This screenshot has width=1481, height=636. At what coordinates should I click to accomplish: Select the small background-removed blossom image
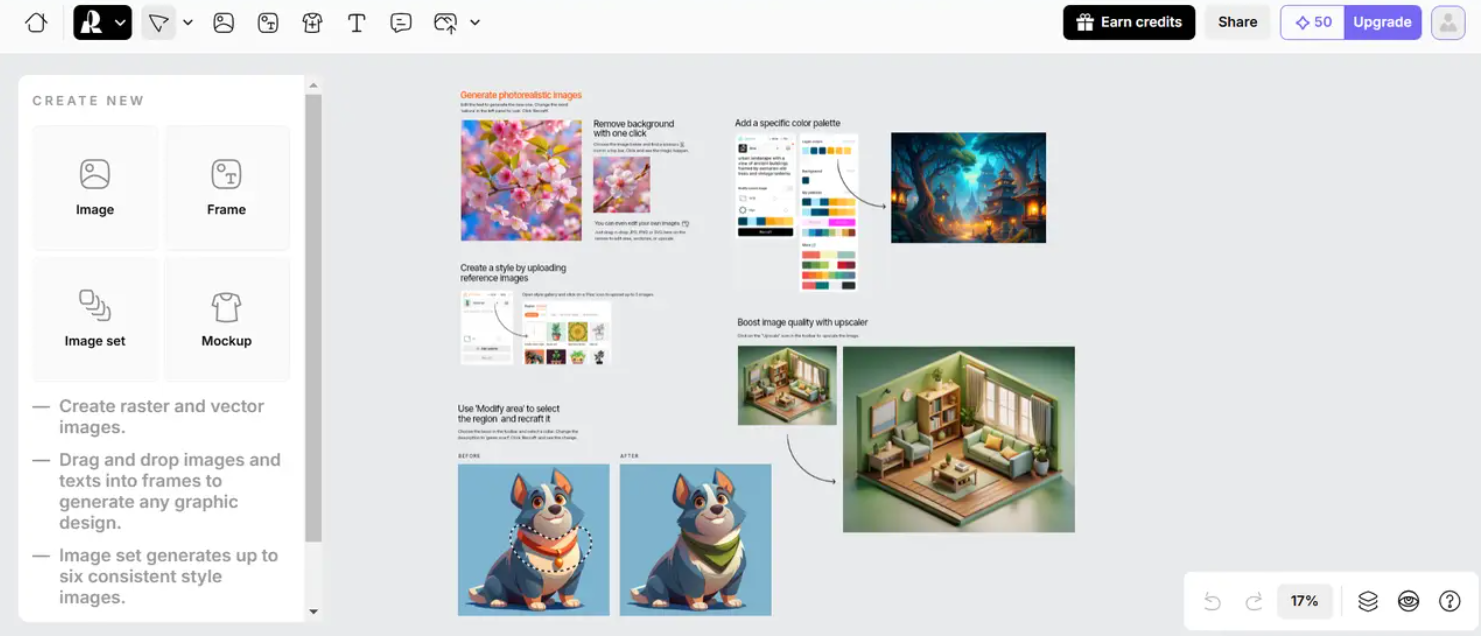[621, 184]
